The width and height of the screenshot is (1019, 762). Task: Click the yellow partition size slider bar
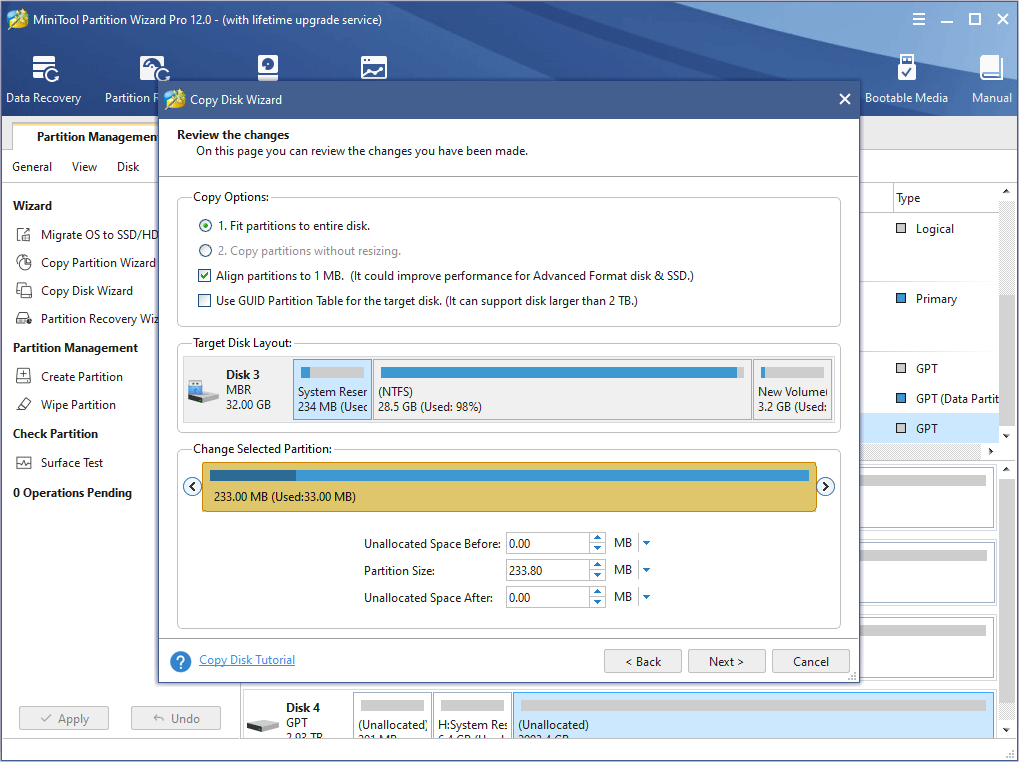509,487
